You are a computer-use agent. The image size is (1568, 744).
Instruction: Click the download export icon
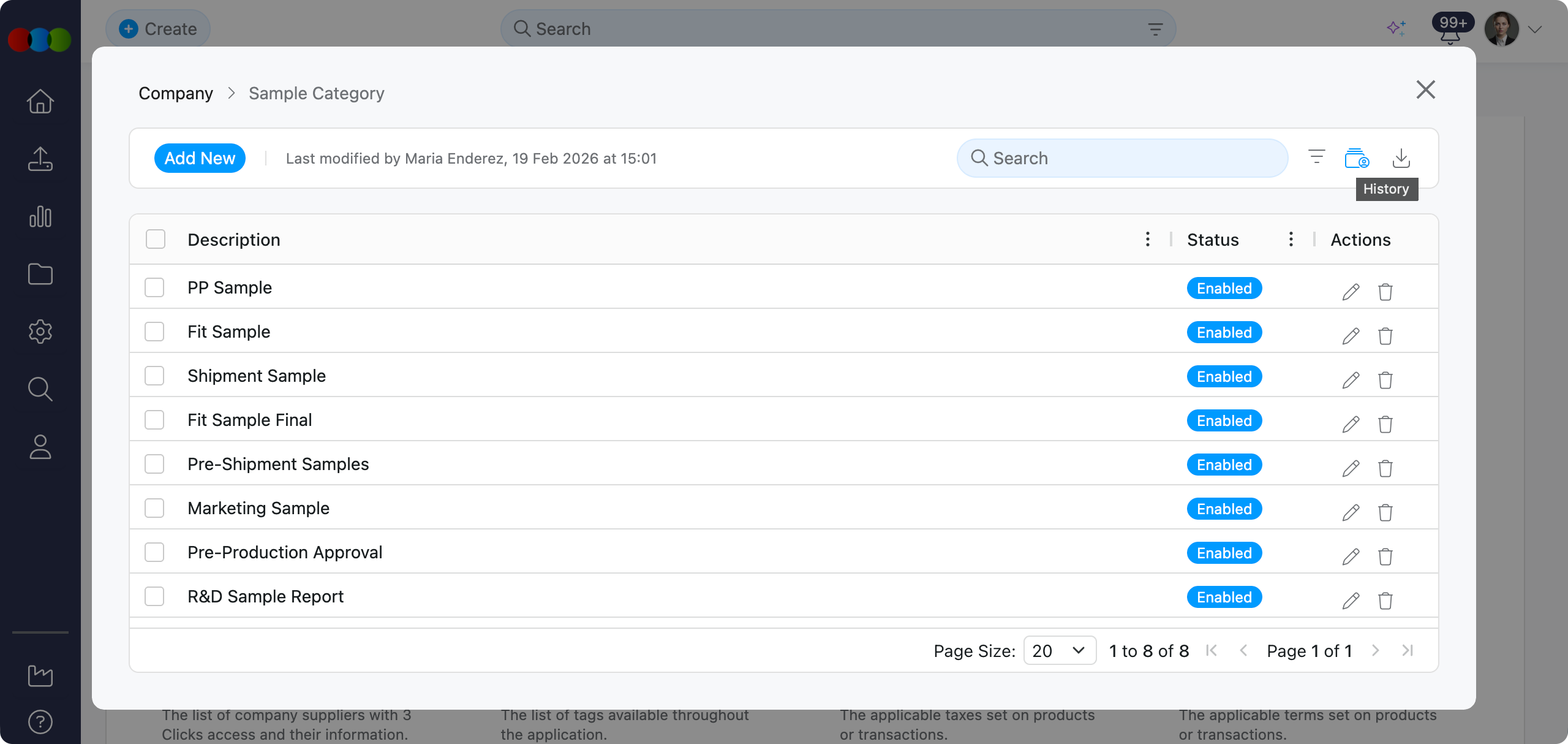click(1401, 158)
